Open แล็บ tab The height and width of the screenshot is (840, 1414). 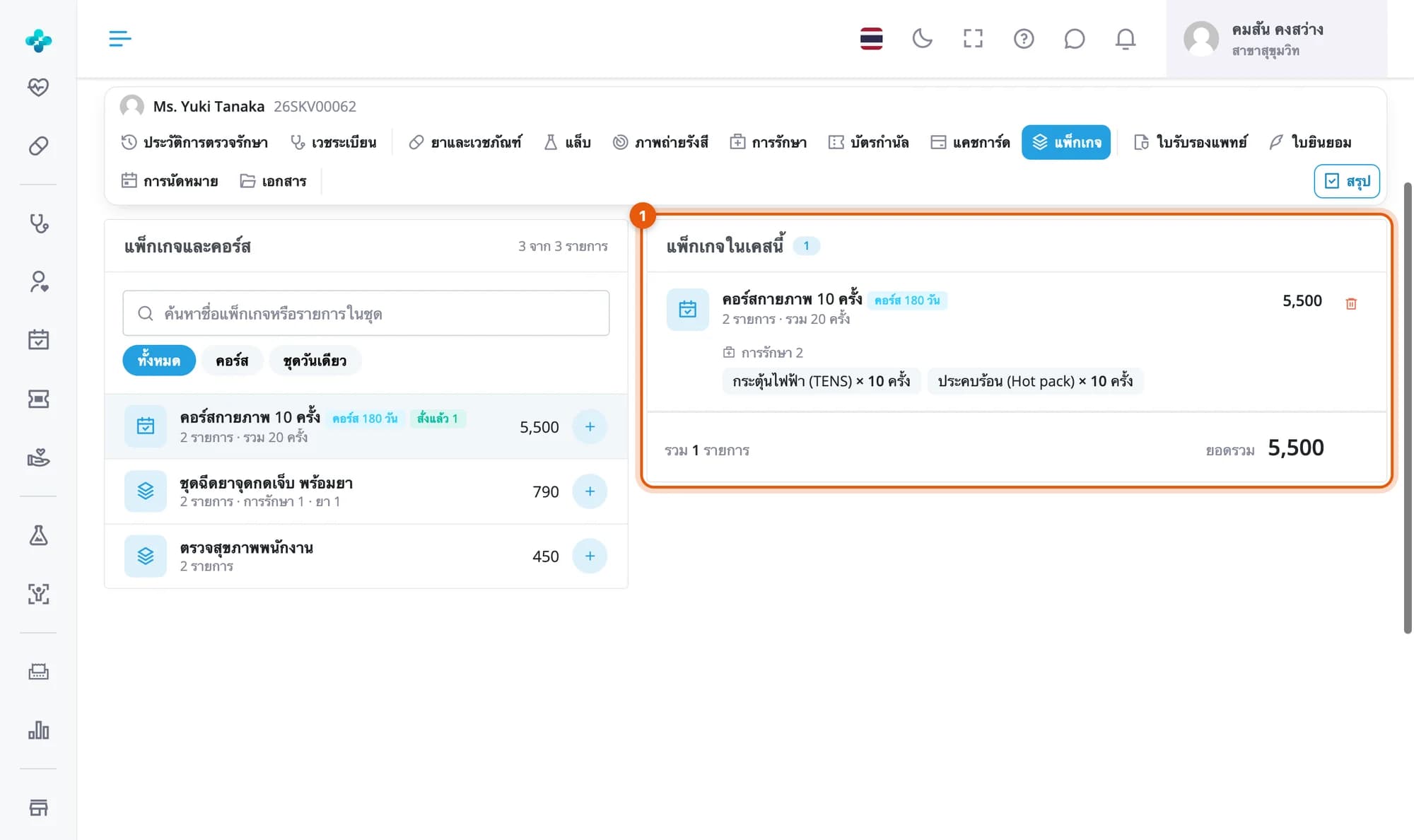tap(567, 142)
